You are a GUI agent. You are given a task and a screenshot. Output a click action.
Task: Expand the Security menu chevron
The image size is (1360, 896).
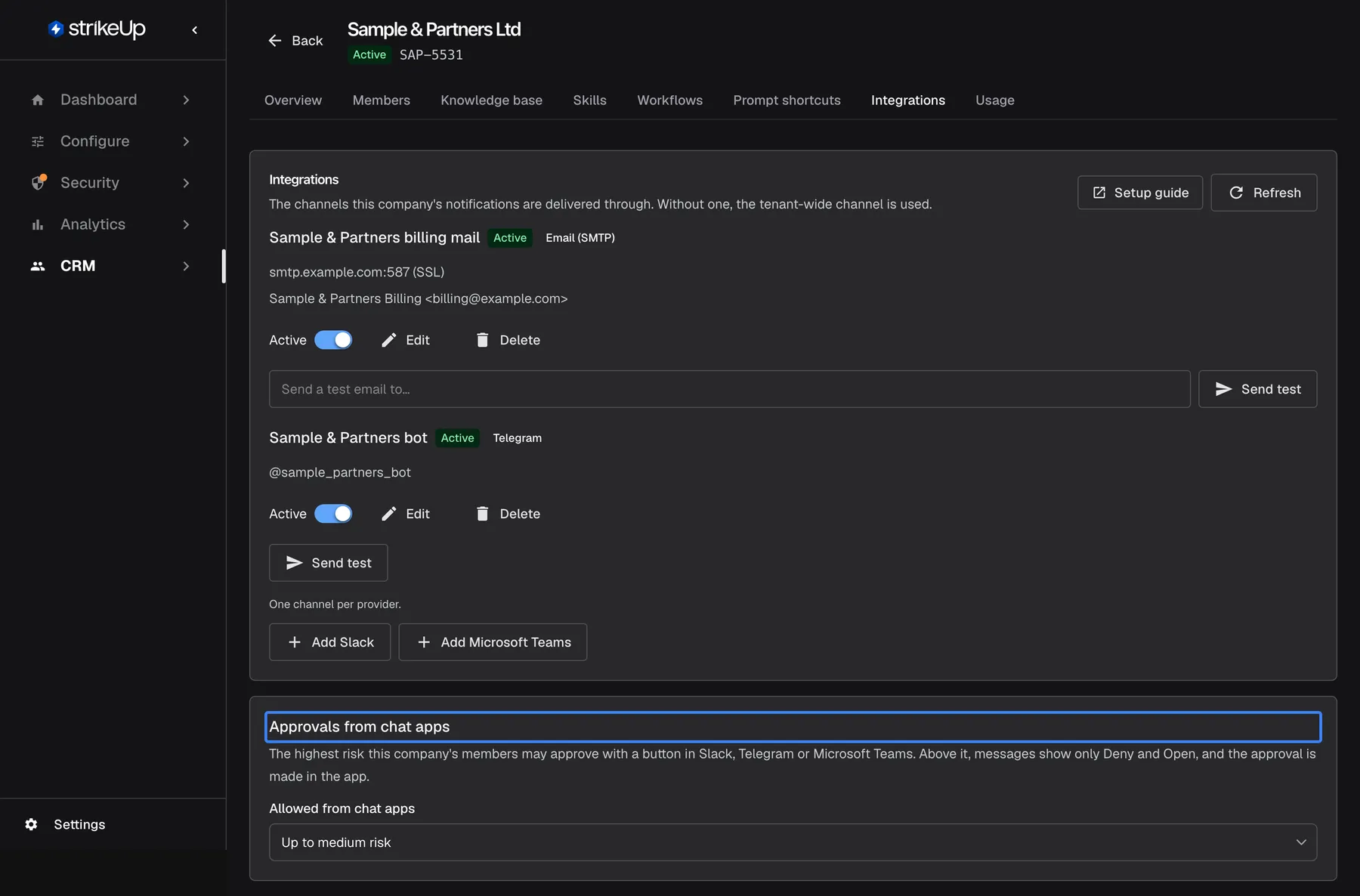186,183
